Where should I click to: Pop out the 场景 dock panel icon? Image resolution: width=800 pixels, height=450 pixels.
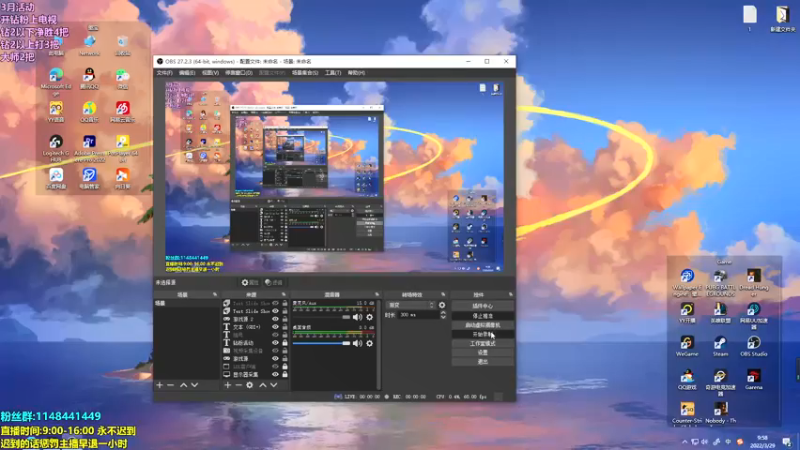point(215,294)
